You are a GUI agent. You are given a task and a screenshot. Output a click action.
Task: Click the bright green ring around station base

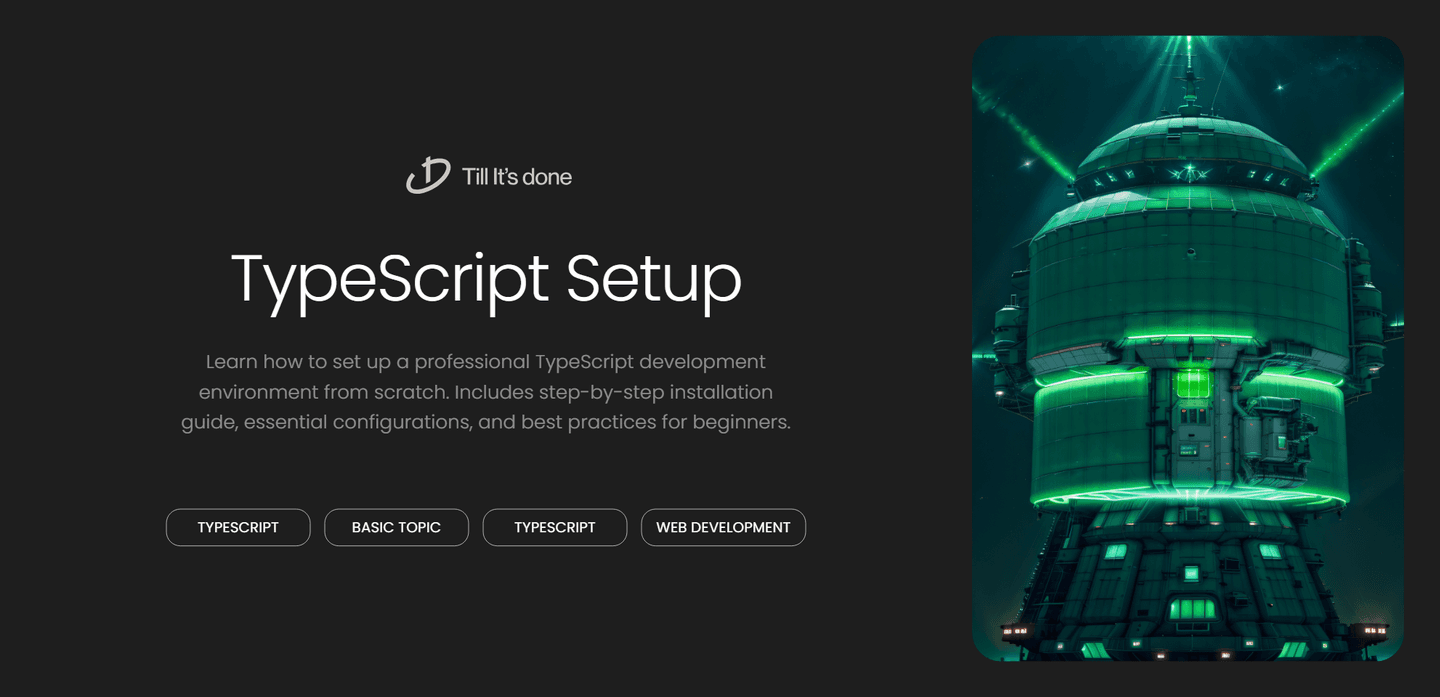(1188, 495)
